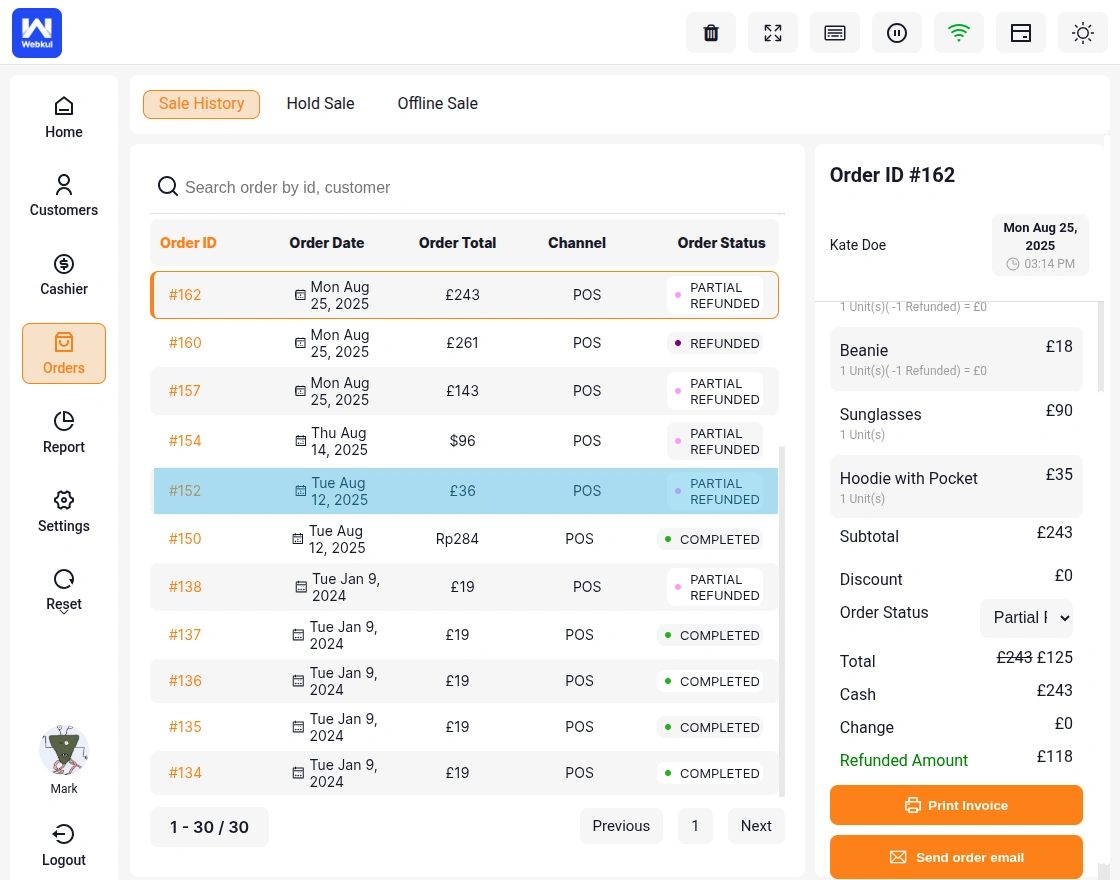Click the trash icon in the top toolbar

pos(710,33)
